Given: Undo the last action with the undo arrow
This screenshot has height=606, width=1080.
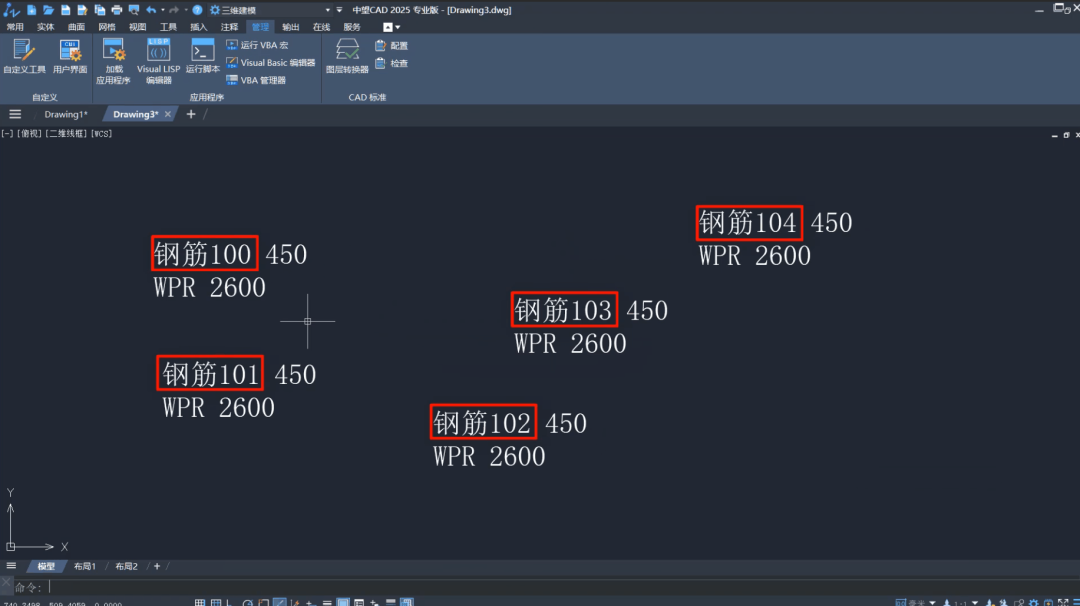Looking at the screenshot, I should 151,10.
